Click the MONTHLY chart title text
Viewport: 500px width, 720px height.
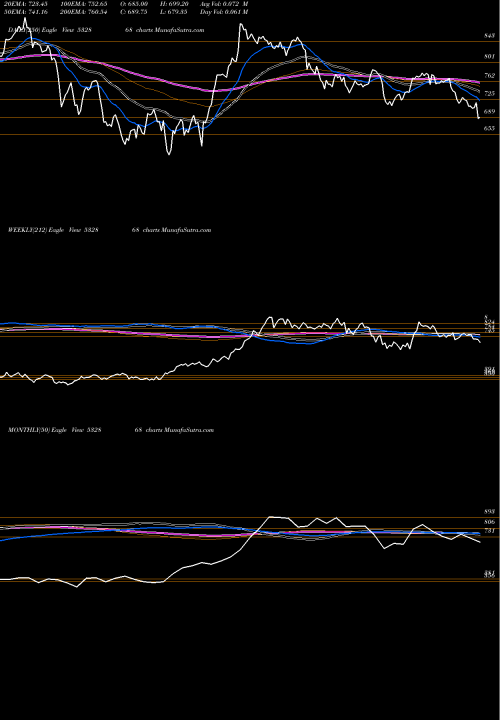coord(111,430)
